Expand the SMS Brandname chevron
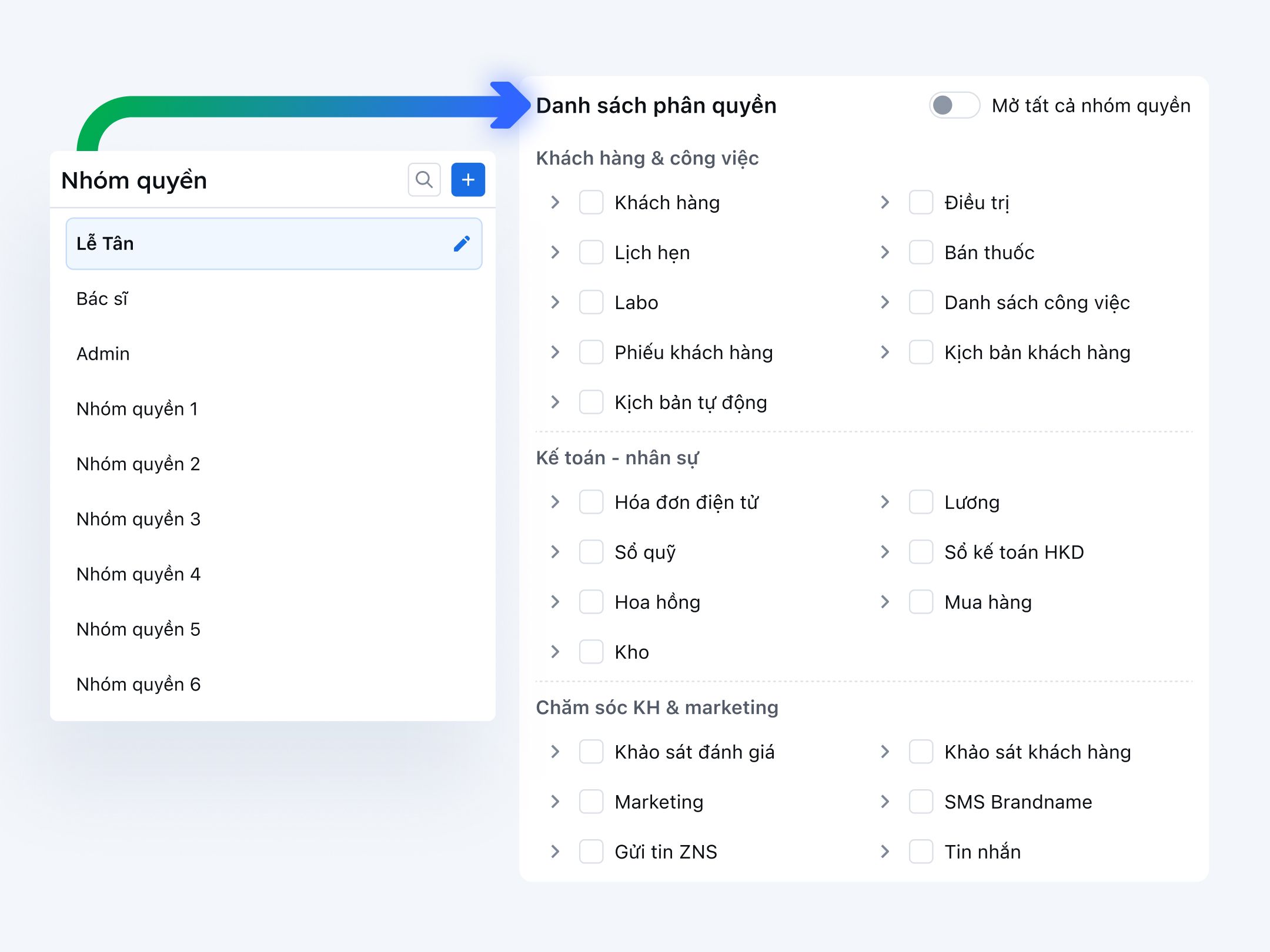The image size is (1270, 952). 885,802
